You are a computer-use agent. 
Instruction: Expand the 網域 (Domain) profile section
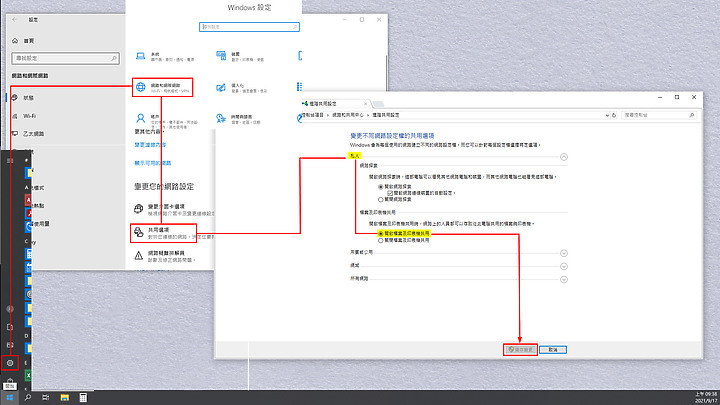(x=564, y=266)
